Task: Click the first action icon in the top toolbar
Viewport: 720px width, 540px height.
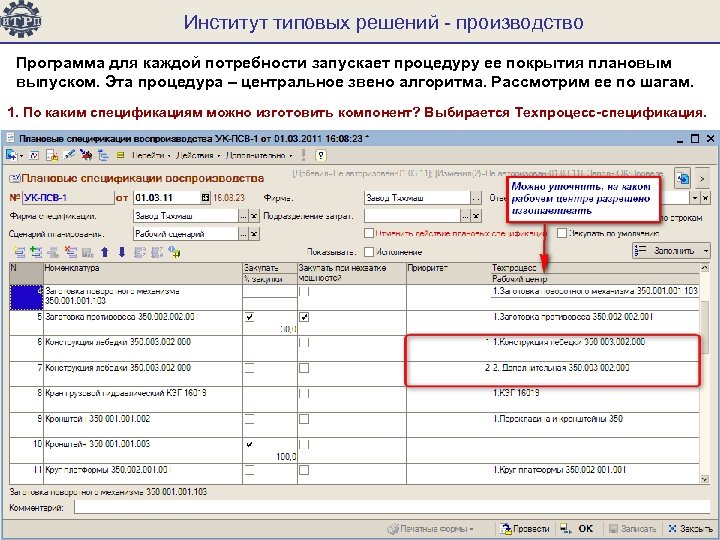Action: tap(11, 155)
